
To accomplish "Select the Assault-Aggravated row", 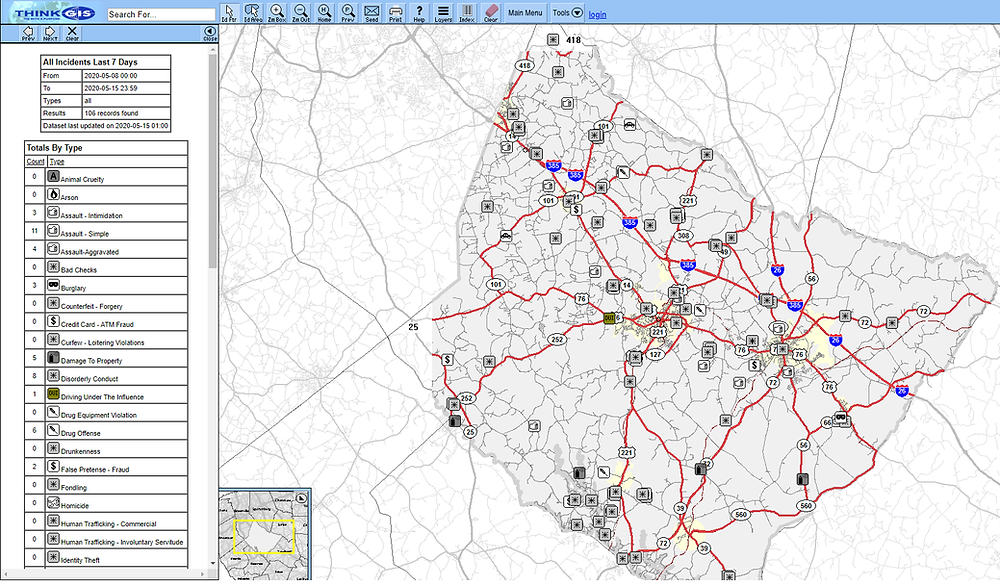I will pos(107,249).
